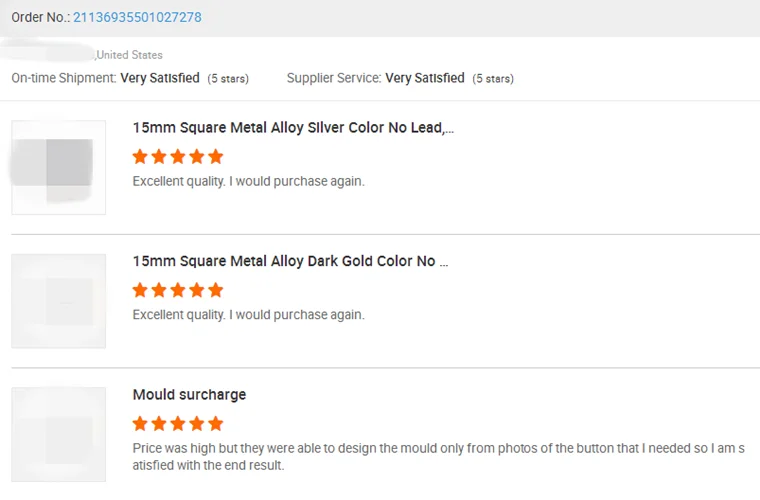The width and height of the screenshot is (760, 500).
Task: Click third star of Silver Color review
Action: (178, 157)
